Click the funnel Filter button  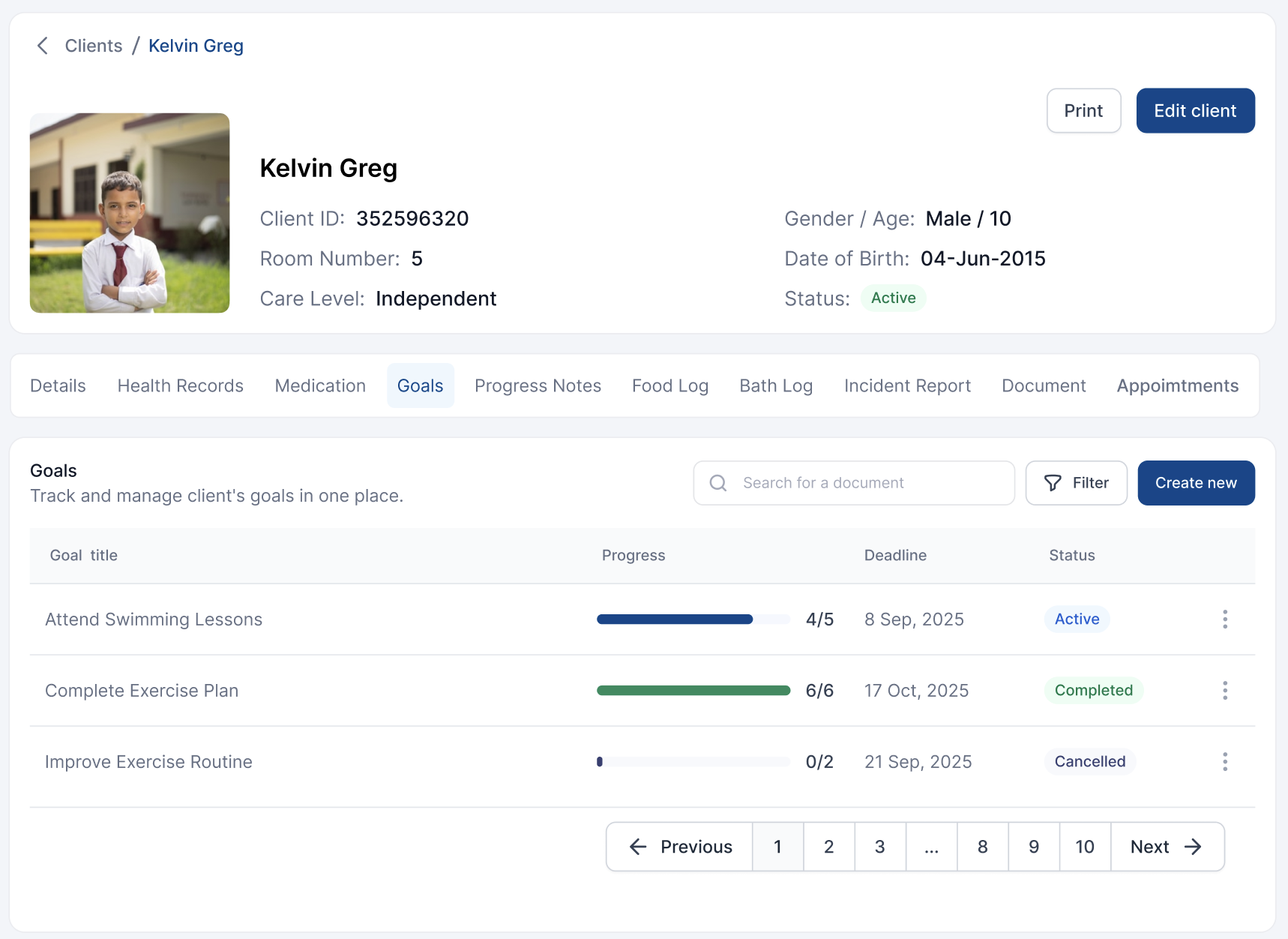tap(1076, 483)
